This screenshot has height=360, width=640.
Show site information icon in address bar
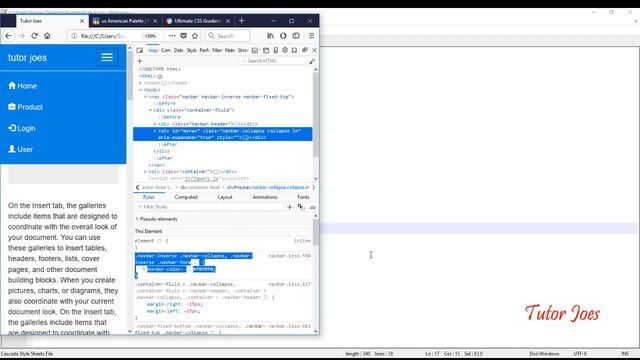(74, 36)
